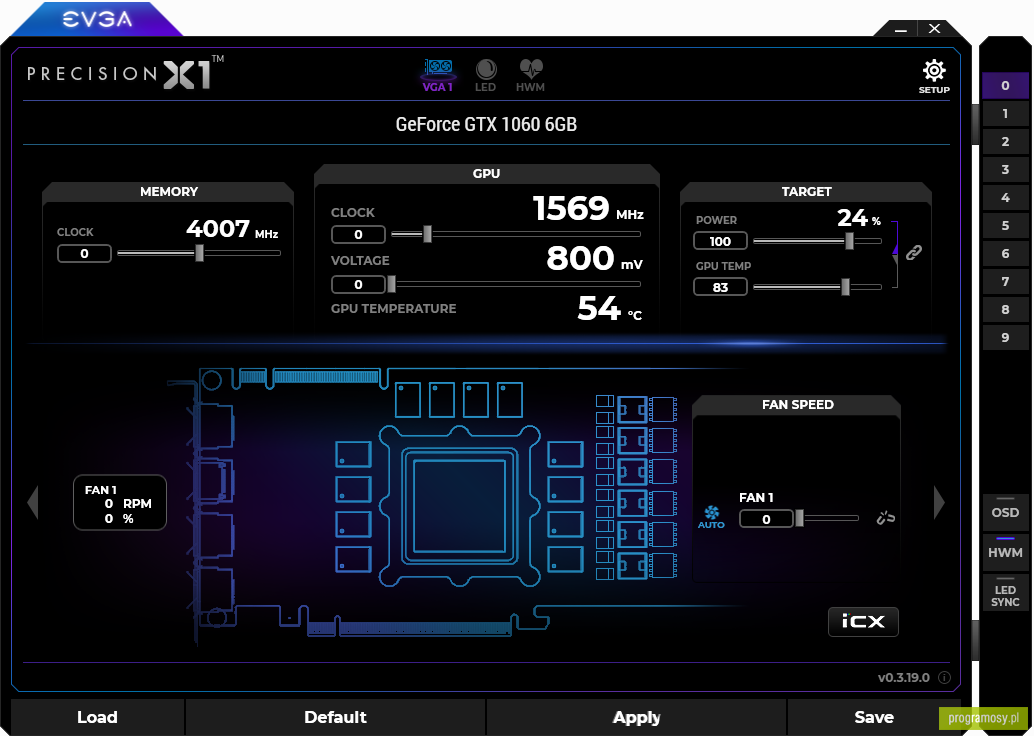Select profile slot 3
The height and width of the screenshot is (736, 1034).
pyautogui.click(x=1005, y=169)
